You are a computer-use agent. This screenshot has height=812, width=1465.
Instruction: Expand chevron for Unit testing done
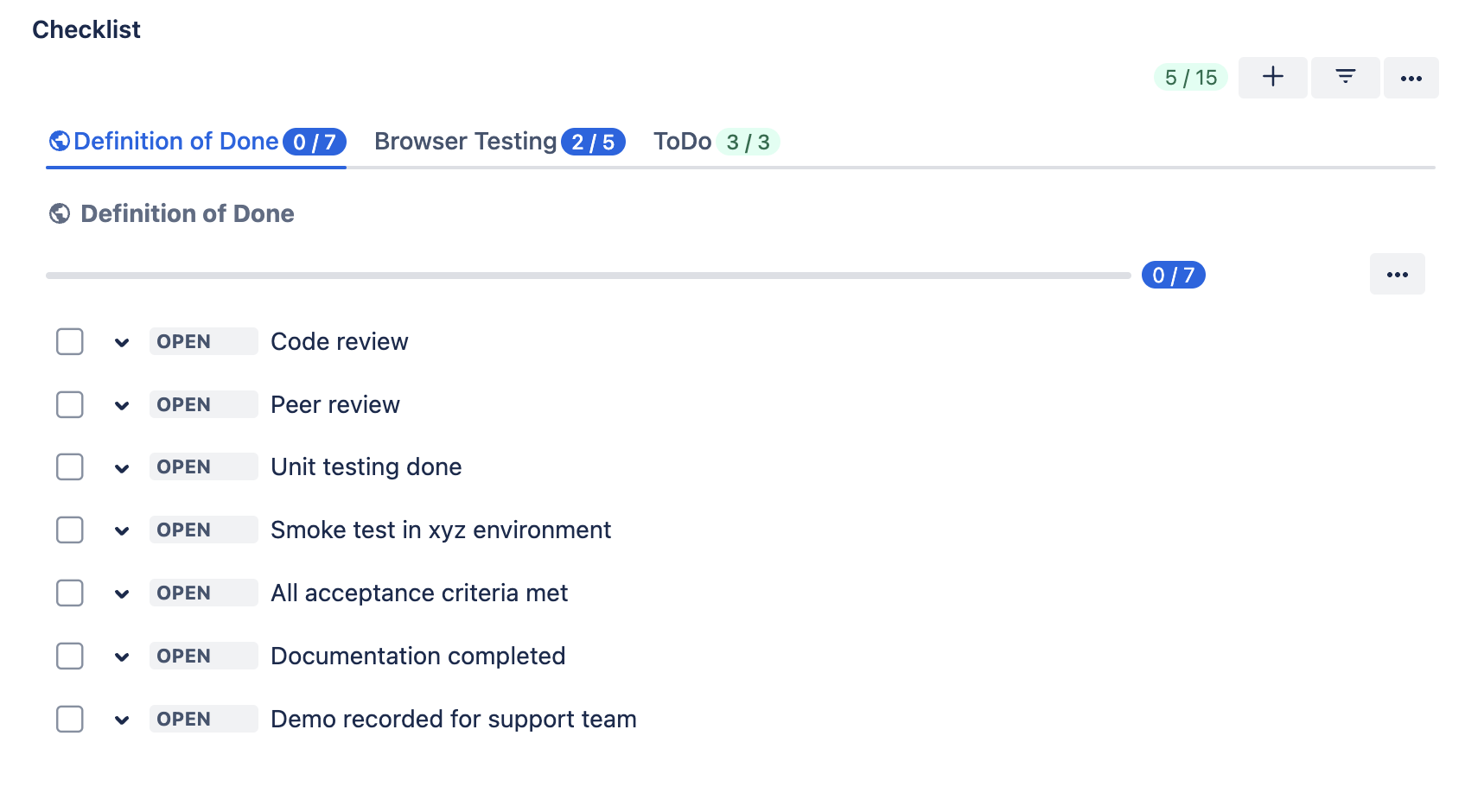tap(122, 468)
